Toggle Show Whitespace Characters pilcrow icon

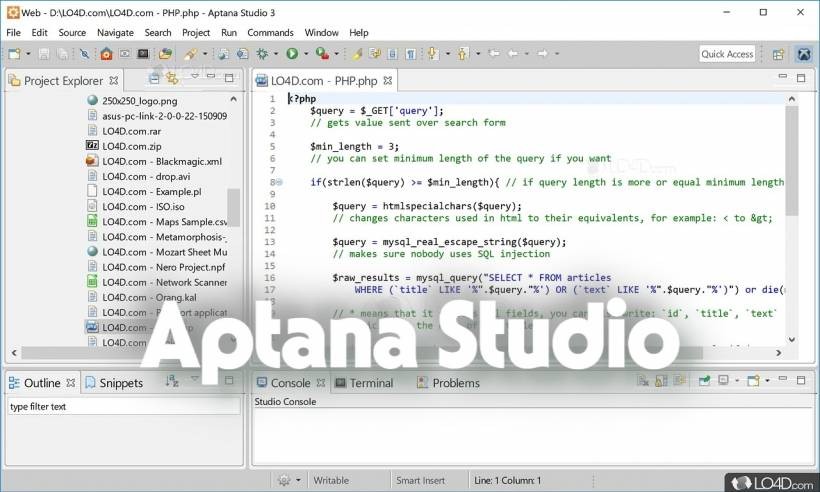tap(411, 54)
